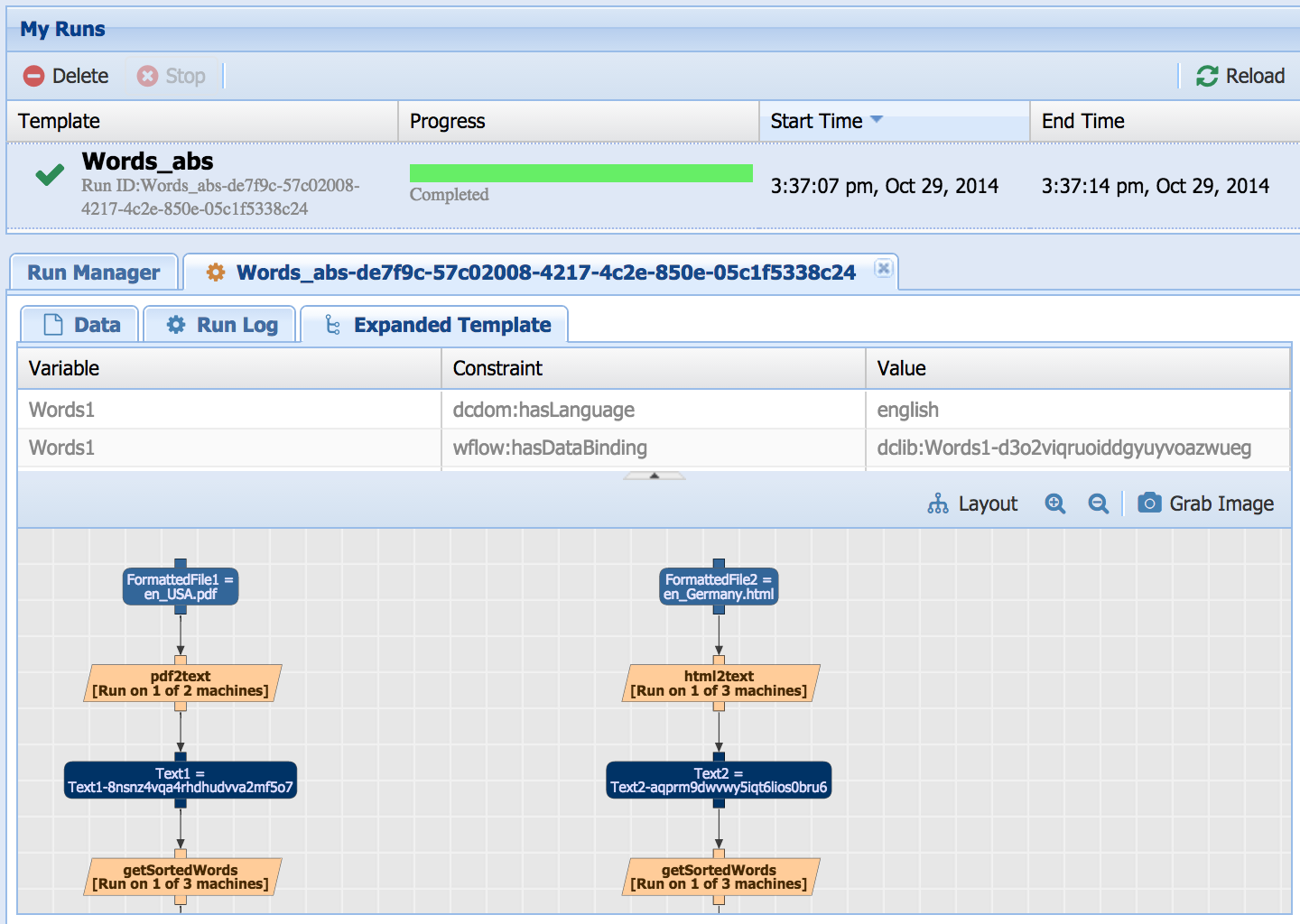Close the Words_abs run tab
The height and width of the screenshot is (924, 1300).
[884, 268]
